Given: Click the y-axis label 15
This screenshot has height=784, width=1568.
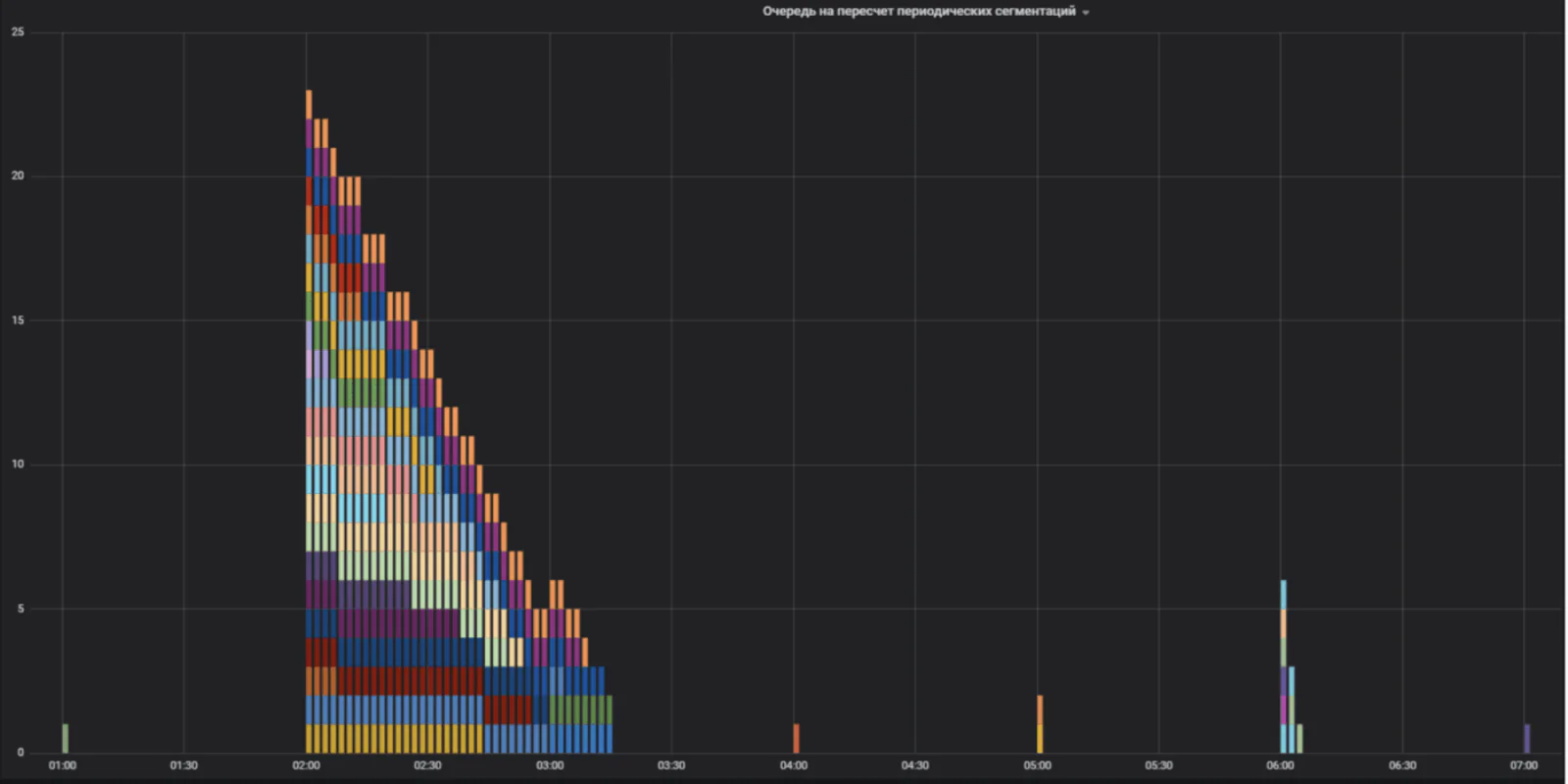Looking at the screenshot, I should (18, 320).
